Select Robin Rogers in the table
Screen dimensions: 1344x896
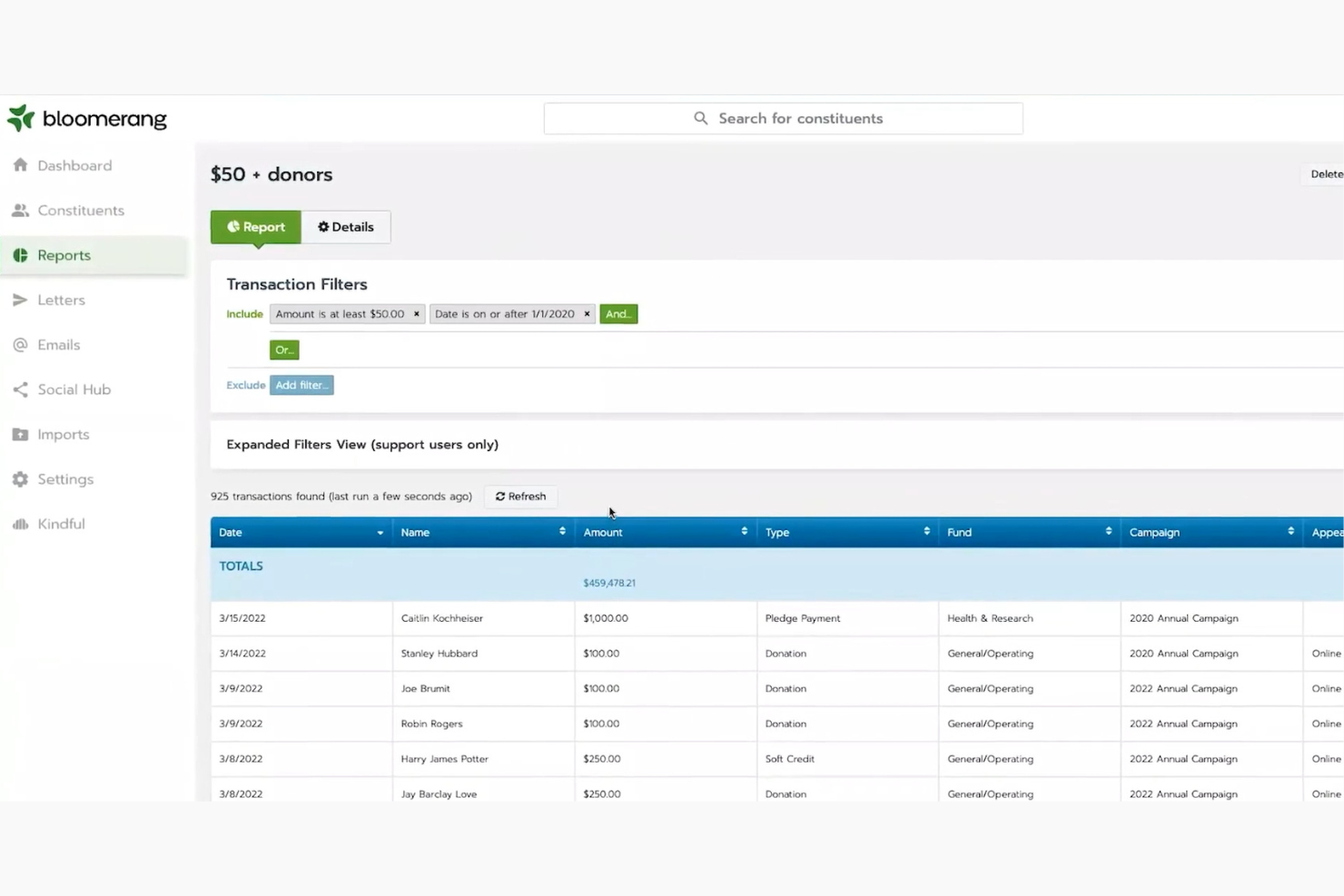pos(432,724)
